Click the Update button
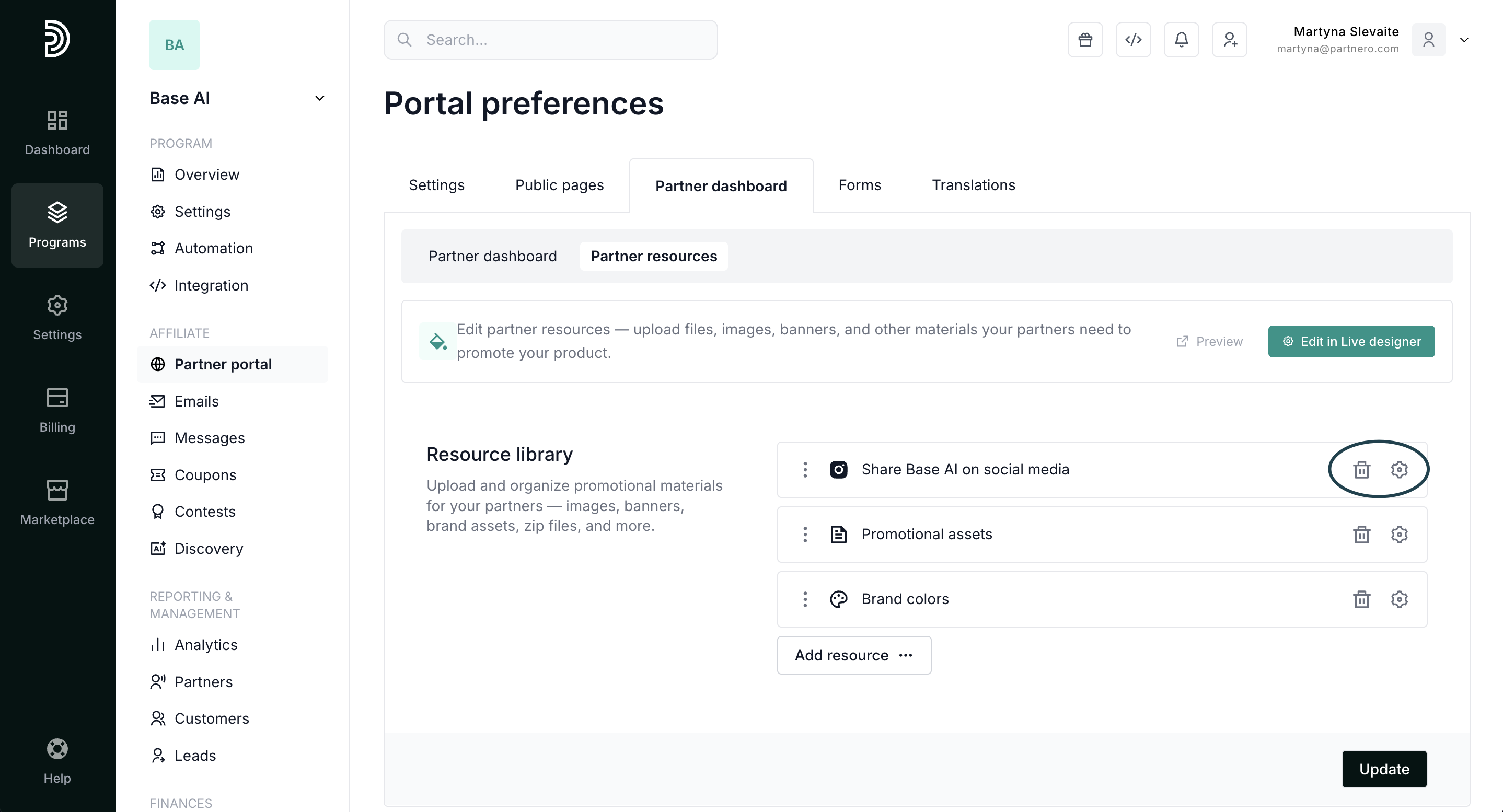The height and width of the screenshot is (812, 1503). click(x=1383, y=769)
